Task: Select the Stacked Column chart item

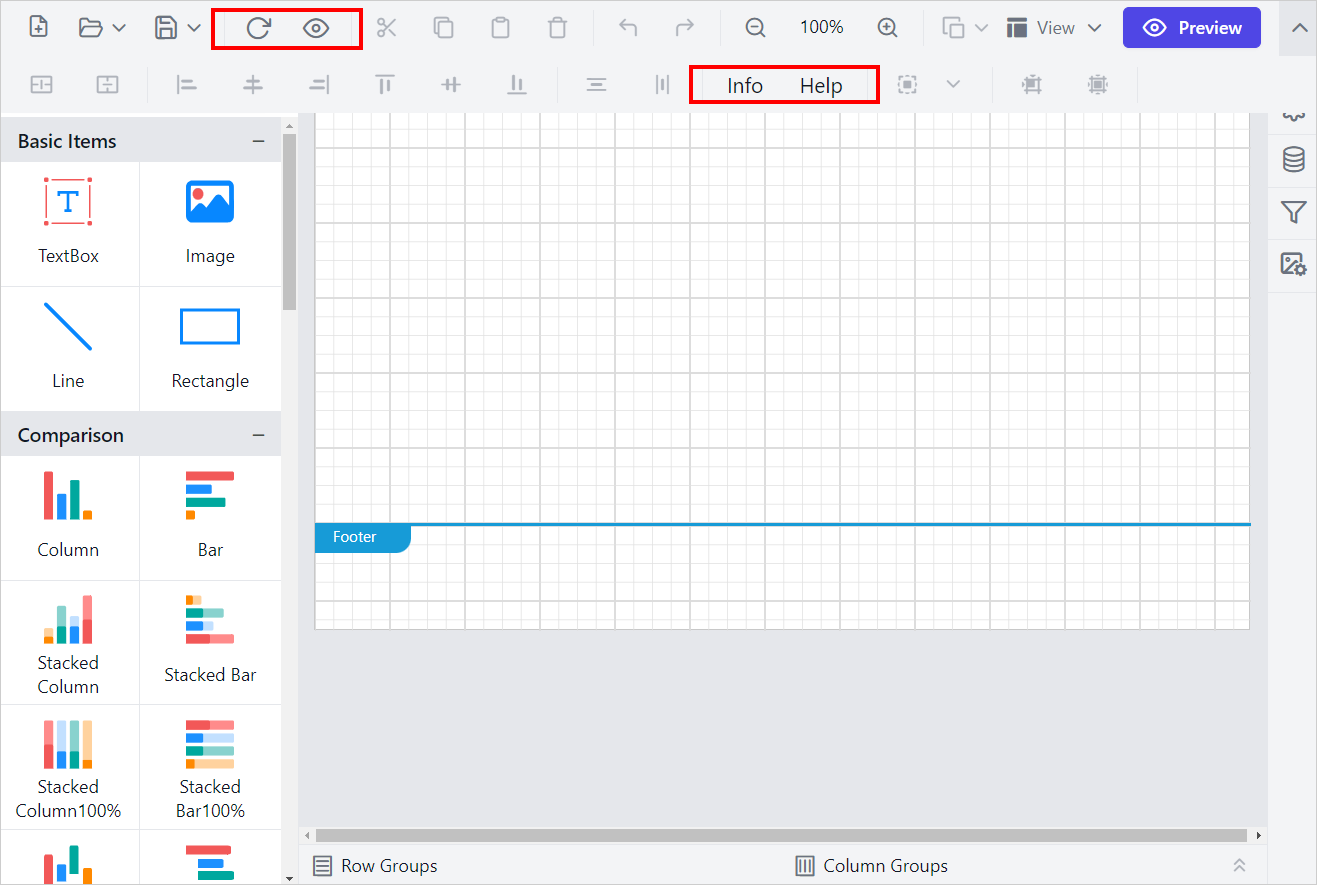Action: click(69, 643)
